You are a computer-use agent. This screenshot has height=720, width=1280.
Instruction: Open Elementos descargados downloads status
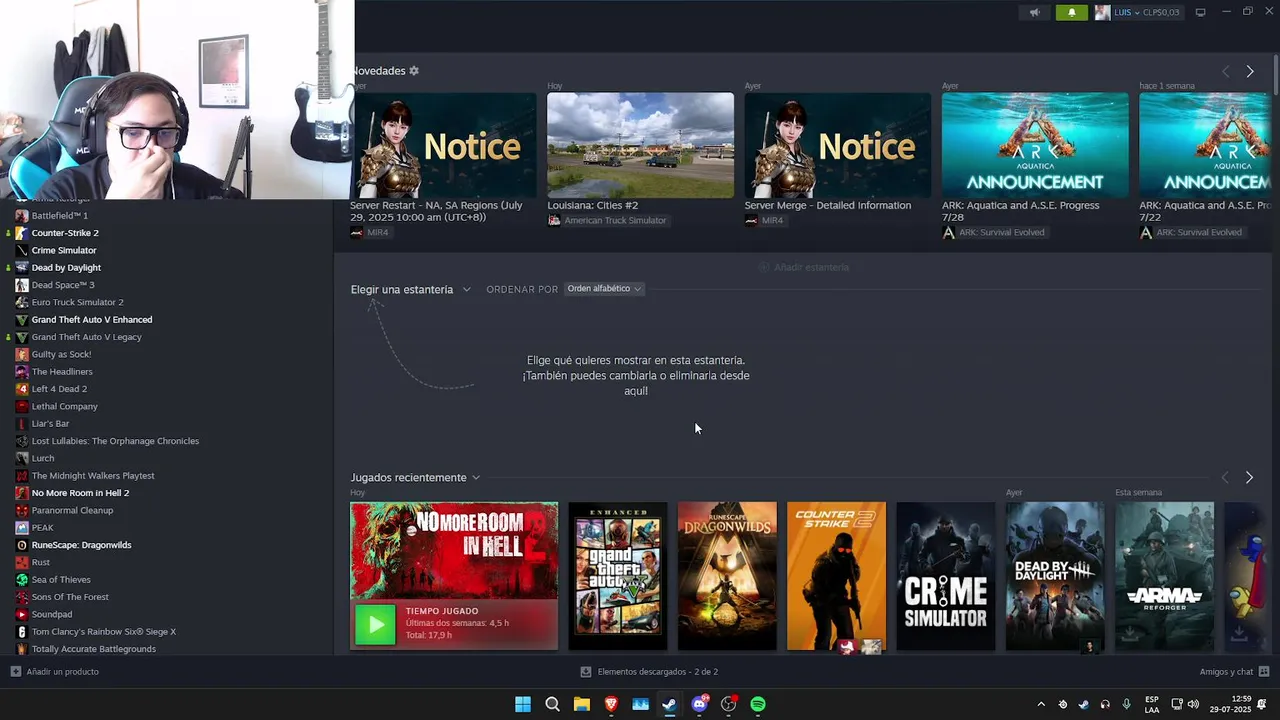[649, 672]
